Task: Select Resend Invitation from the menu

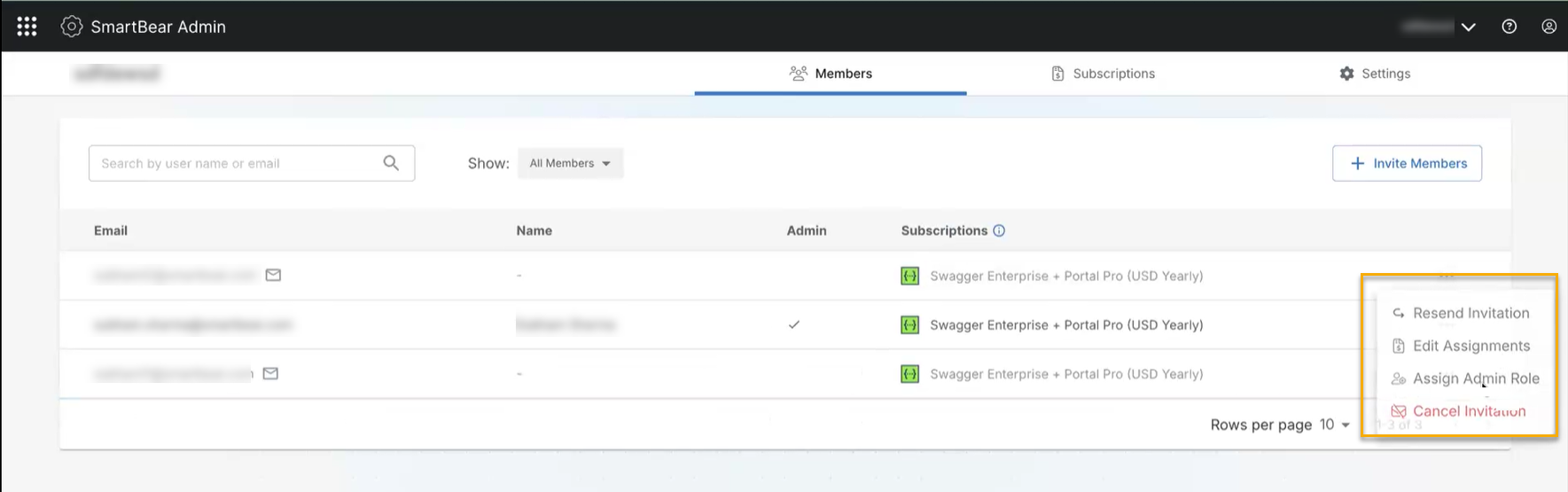Action: pos(1461,313)
